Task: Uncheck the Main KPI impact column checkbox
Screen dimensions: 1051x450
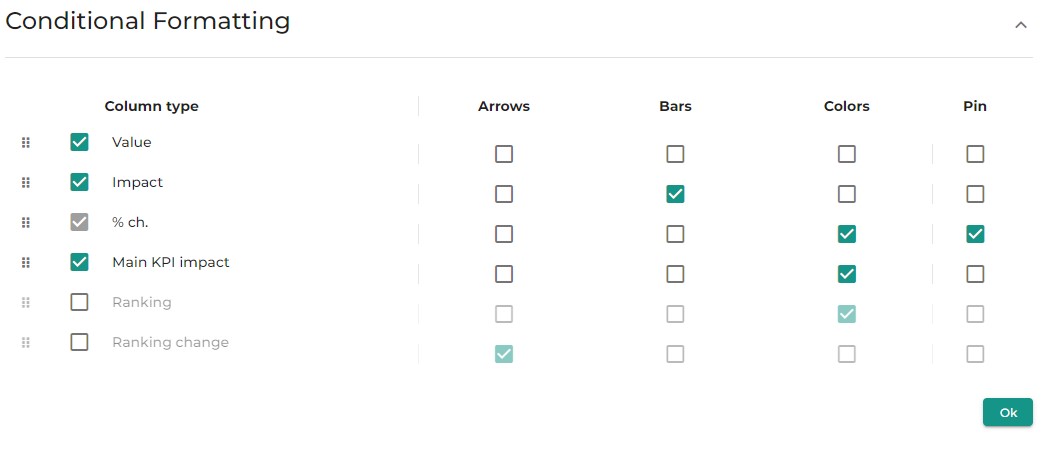Action: coord(79,262)
